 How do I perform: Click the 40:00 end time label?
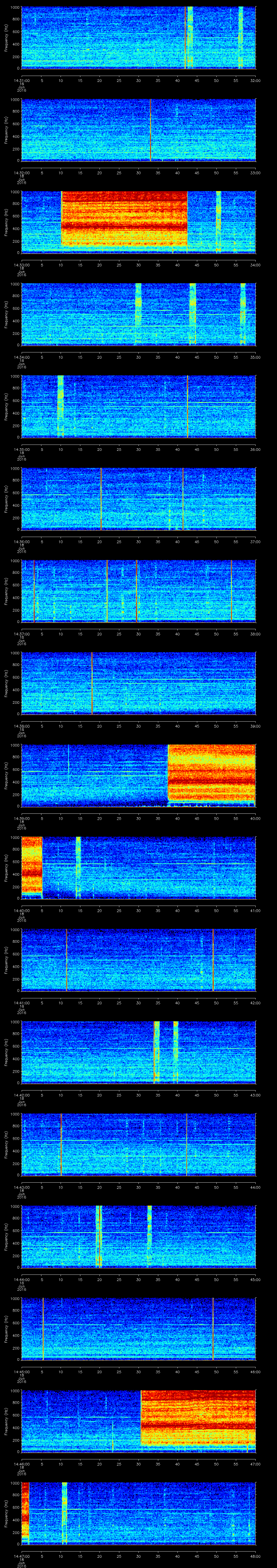click(255, 819)
